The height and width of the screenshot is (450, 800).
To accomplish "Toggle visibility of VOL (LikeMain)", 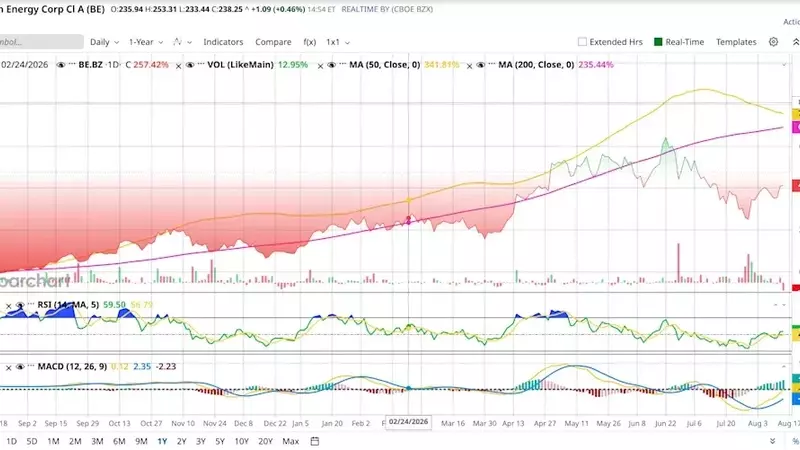I will tap(190, 65).
